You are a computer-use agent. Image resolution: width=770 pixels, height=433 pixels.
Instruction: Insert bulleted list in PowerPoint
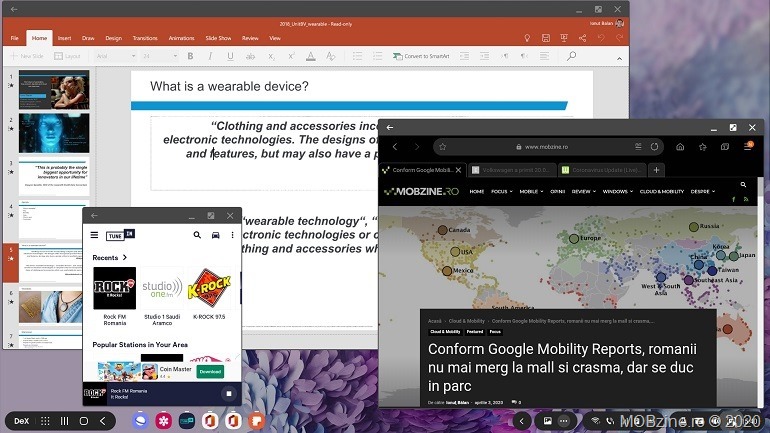coord(358,56)
